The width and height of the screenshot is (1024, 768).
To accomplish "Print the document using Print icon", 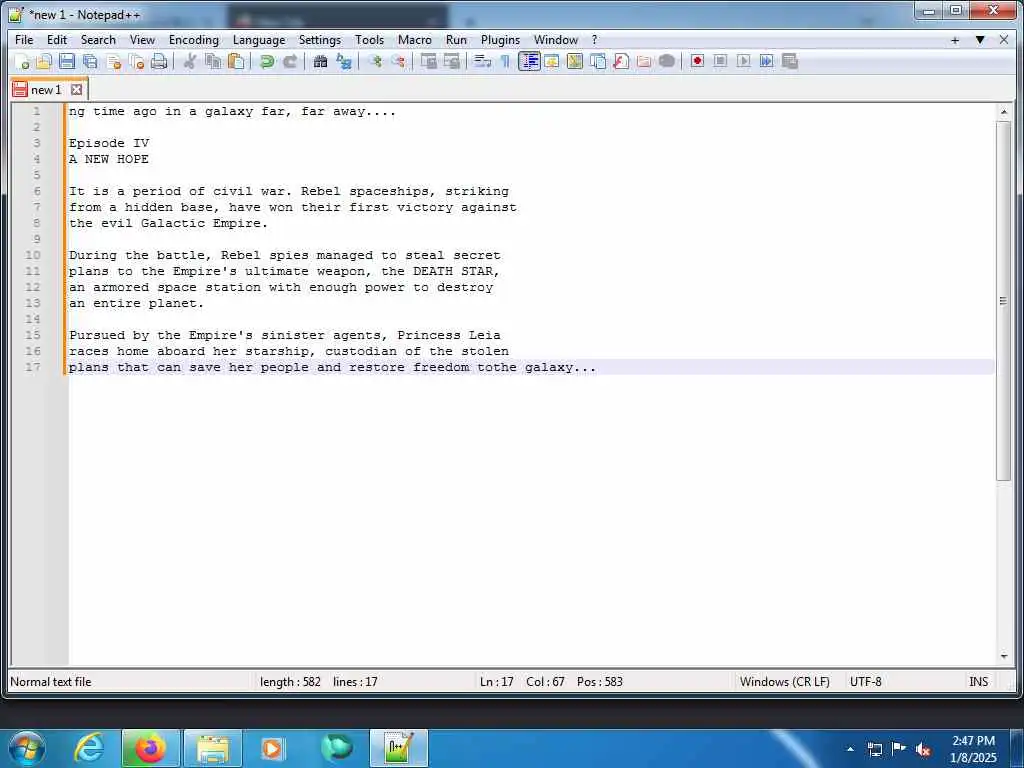I will tap(159, 61).
